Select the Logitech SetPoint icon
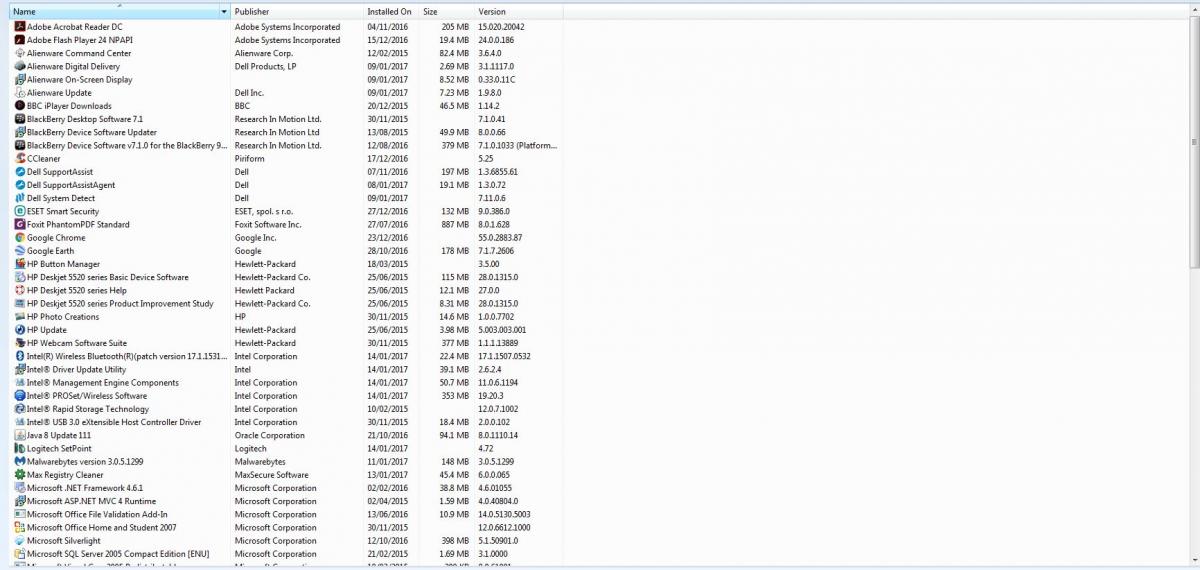 point(20,449)
